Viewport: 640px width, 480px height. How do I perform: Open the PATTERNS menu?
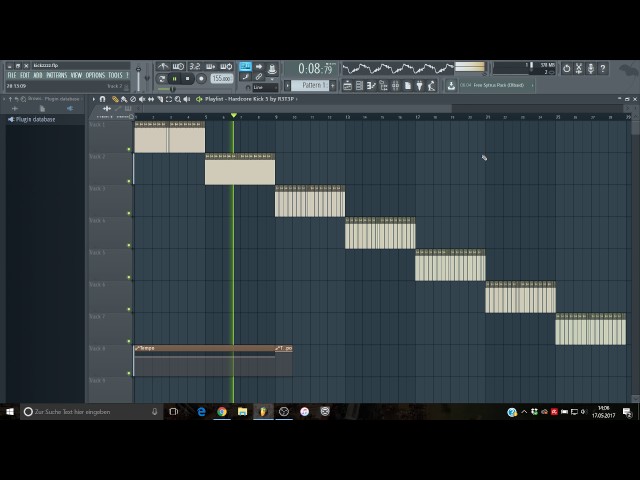coord(57,76)
